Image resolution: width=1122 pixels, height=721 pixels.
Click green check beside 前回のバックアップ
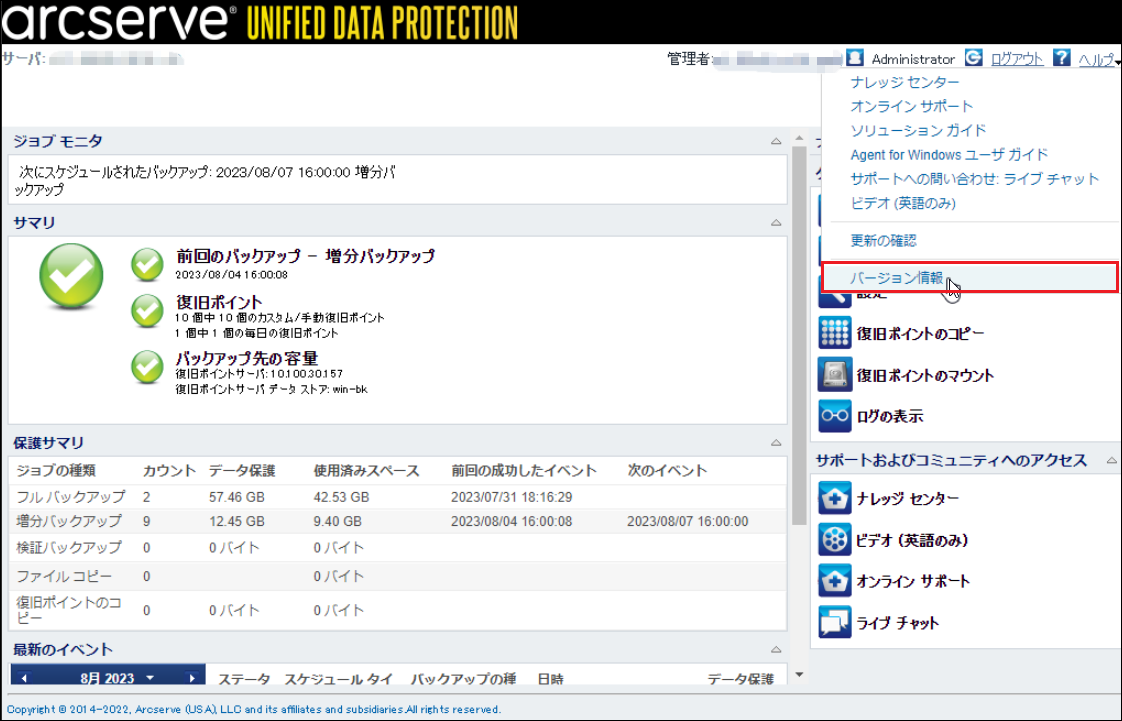[147, 265]
